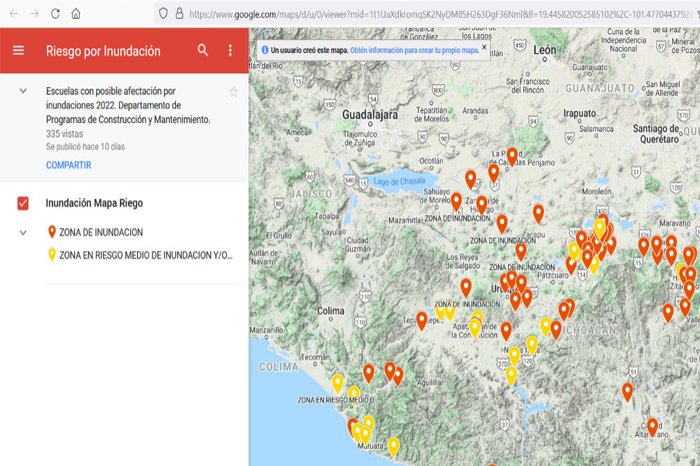Star this map with the star icon
Image resolution: width=700 pixels, height=466 pixels.
coord(233,92)
